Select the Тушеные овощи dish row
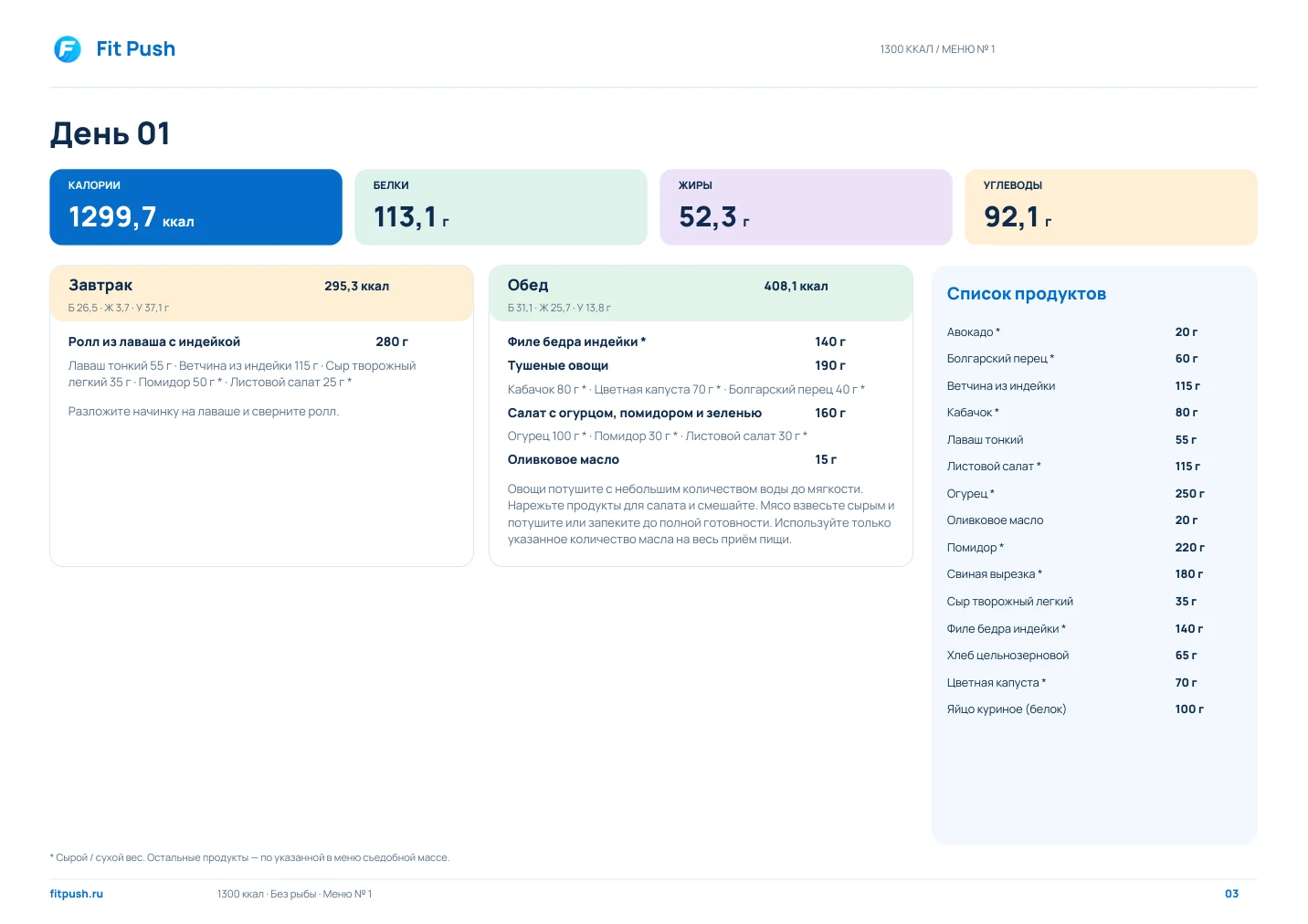 click(677, 365)
